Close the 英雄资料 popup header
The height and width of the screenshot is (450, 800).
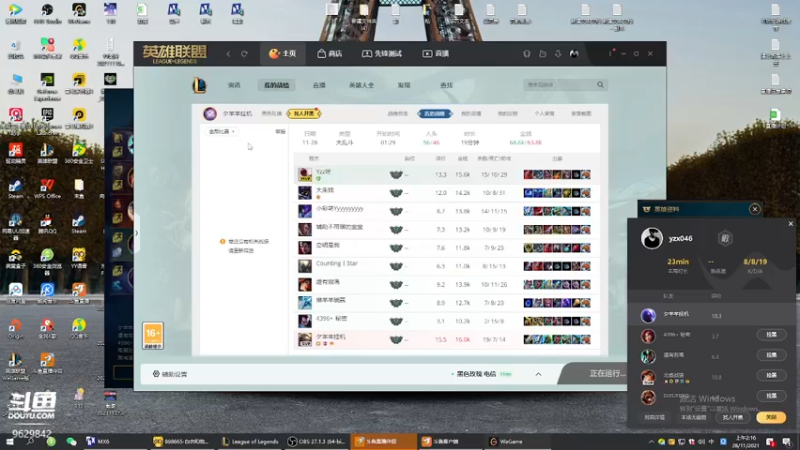[x=755, y=209]
